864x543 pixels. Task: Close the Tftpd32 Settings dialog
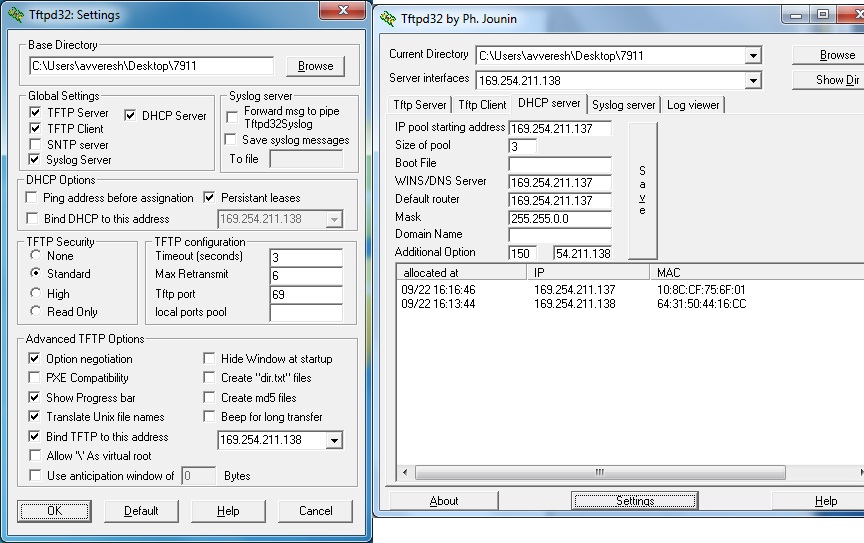point(343,10)
